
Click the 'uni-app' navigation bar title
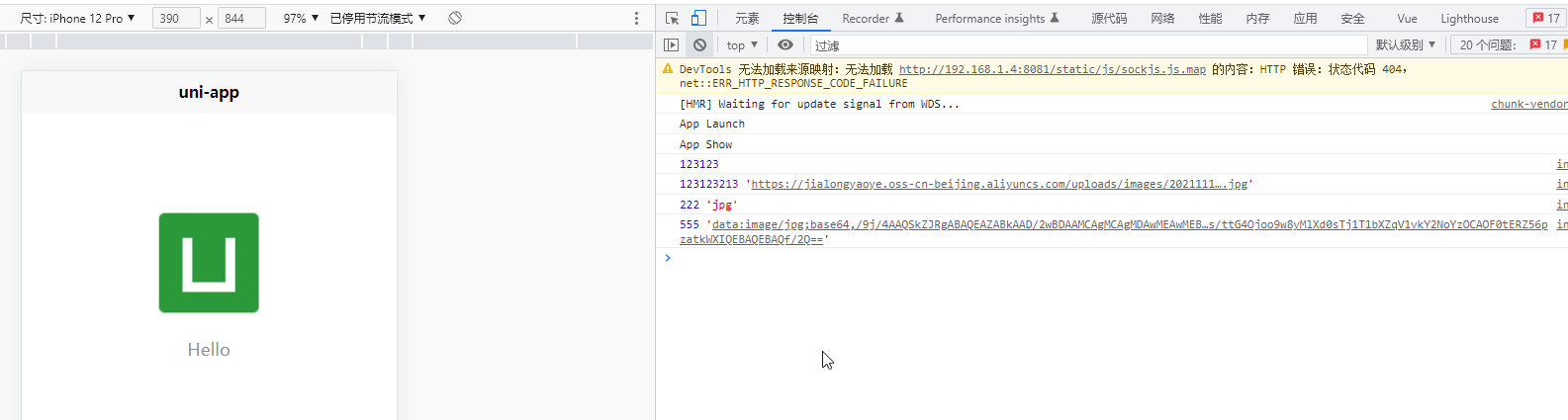[x=209, y=92]
